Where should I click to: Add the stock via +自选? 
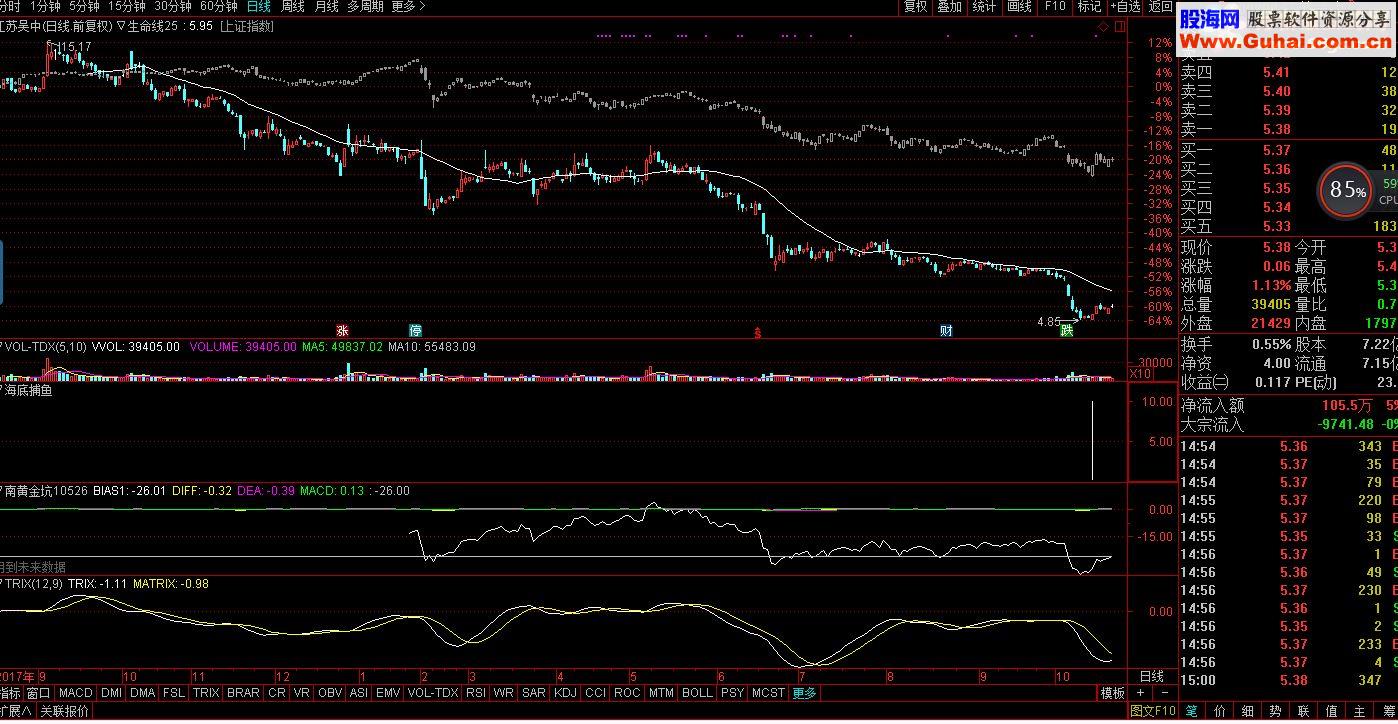1124,6
